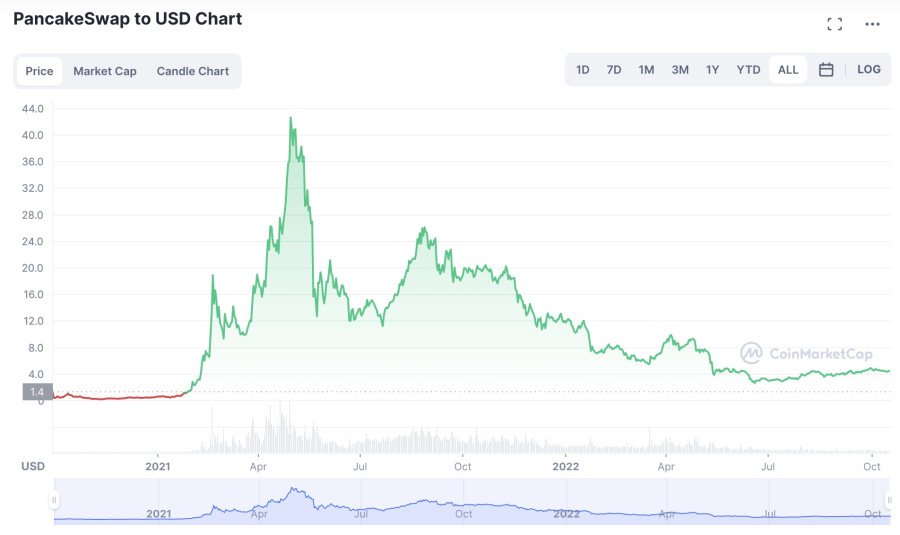Viewport: 900px width, 535px height.
Task: Switch to the Price tab
Action: (40, 71)
